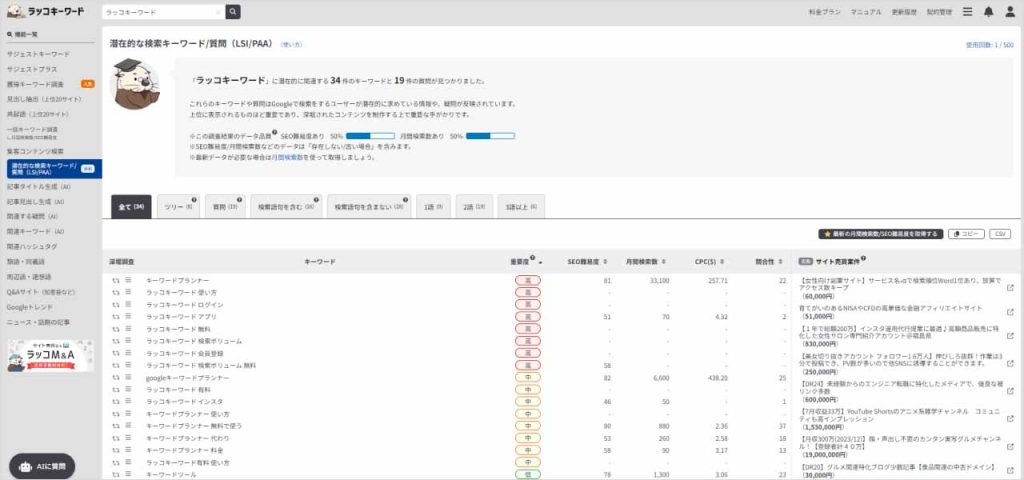Switch to the ツリー tab

point(178,206)
